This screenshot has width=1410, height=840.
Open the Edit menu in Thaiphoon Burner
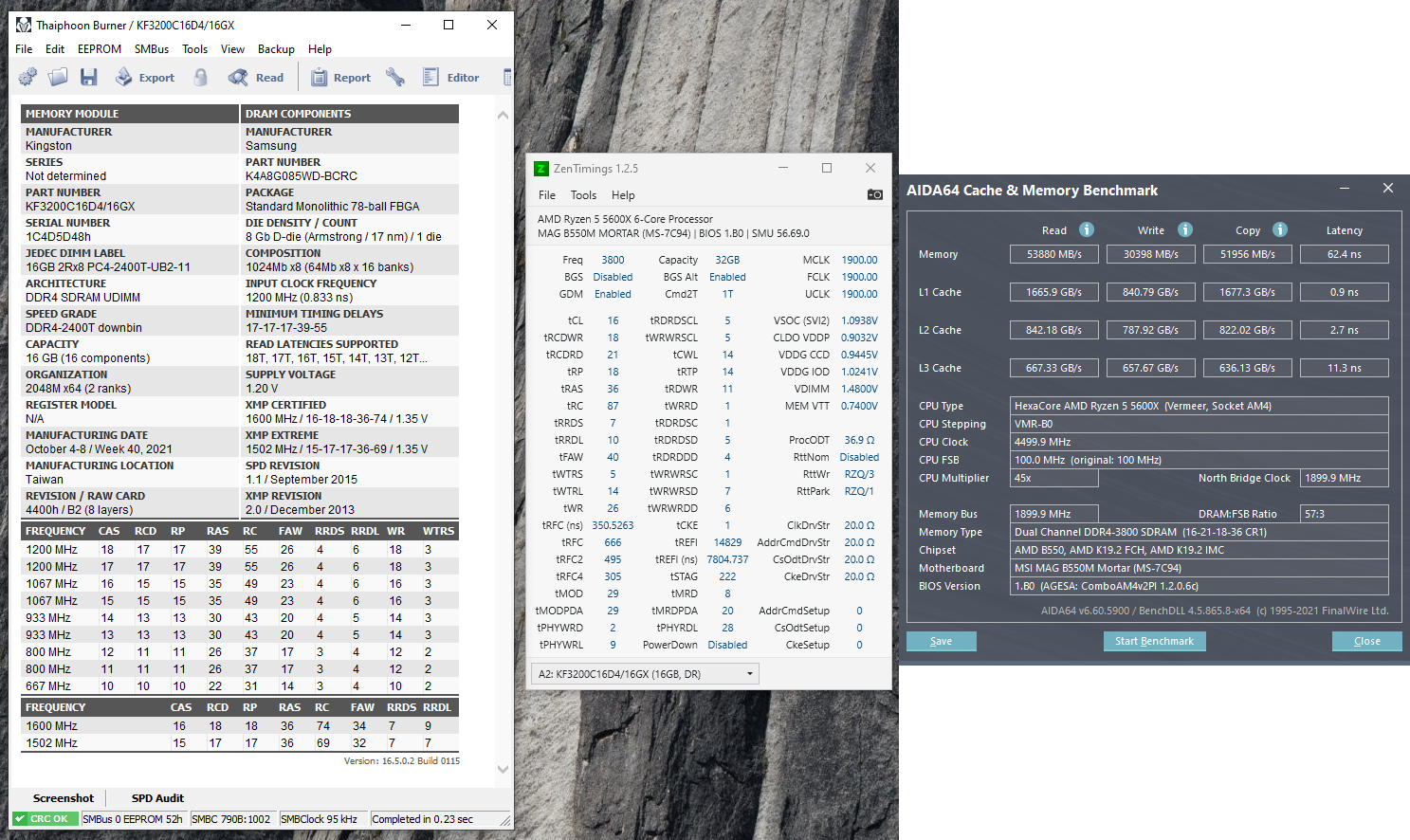tap(55, 49)
